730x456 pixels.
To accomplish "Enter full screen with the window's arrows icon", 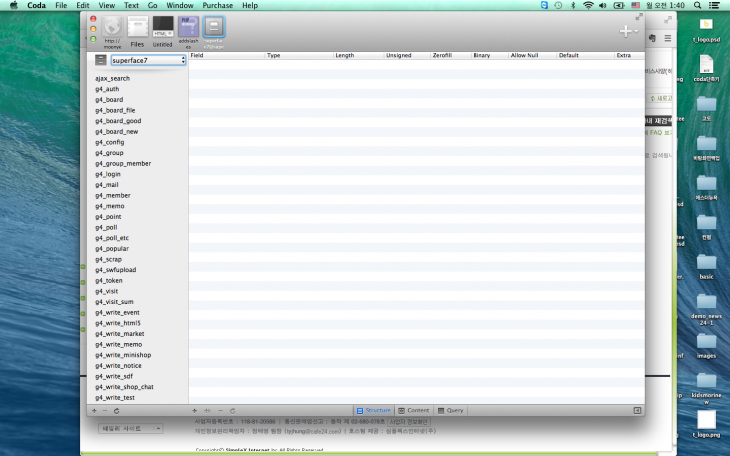I will (x=639, y=17).
